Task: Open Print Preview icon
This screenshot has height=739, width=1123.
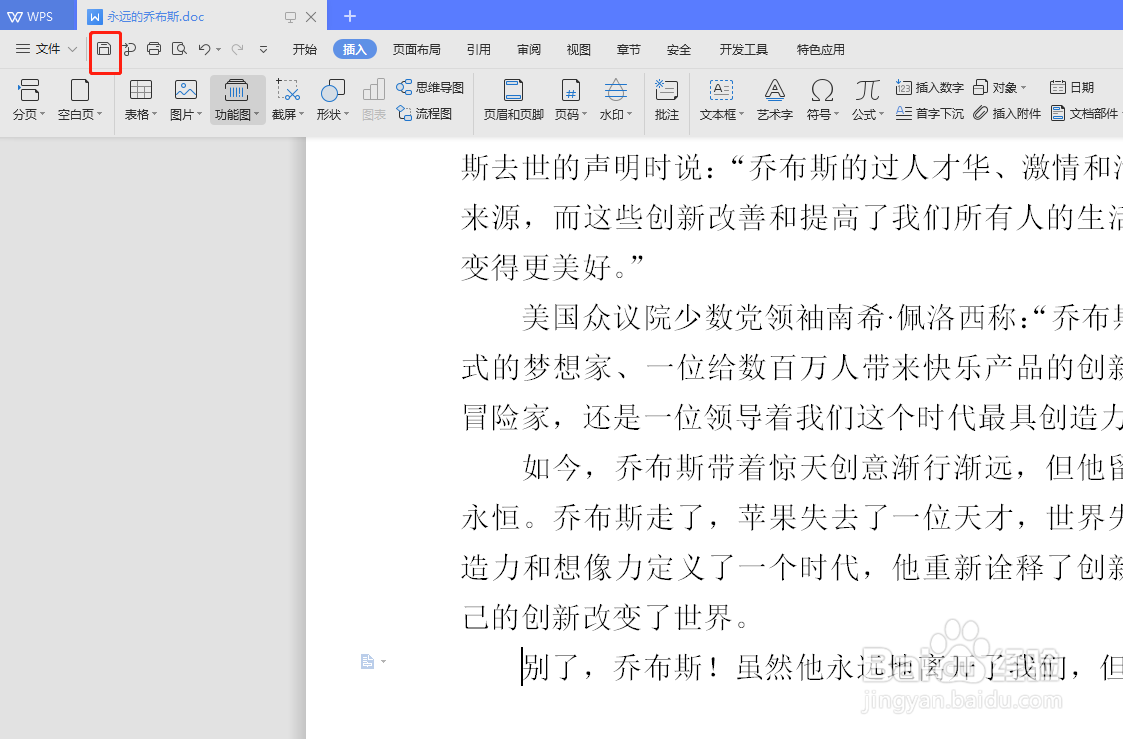Action: coord(179,49)
